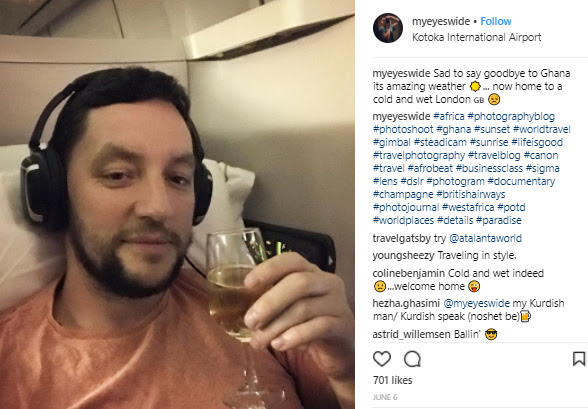Click the selfie photo in the post
This screenshot has height=409, width=588.
(177, 204)
